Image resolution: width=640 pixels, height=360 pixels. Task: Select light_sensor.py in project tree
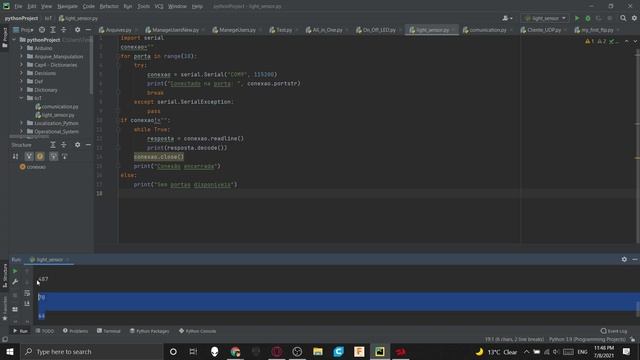(x=55, y=115)
